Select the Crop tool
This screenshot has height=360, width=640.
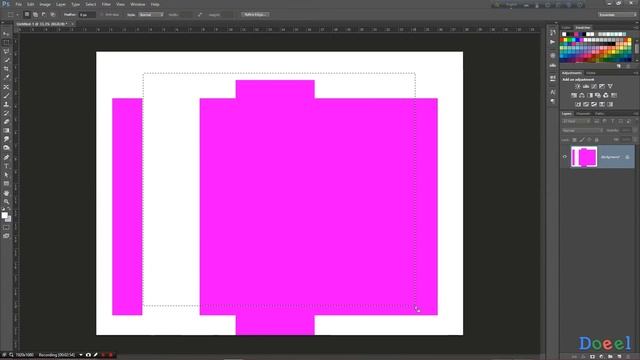pyautogui.click(x=6, y=69)
